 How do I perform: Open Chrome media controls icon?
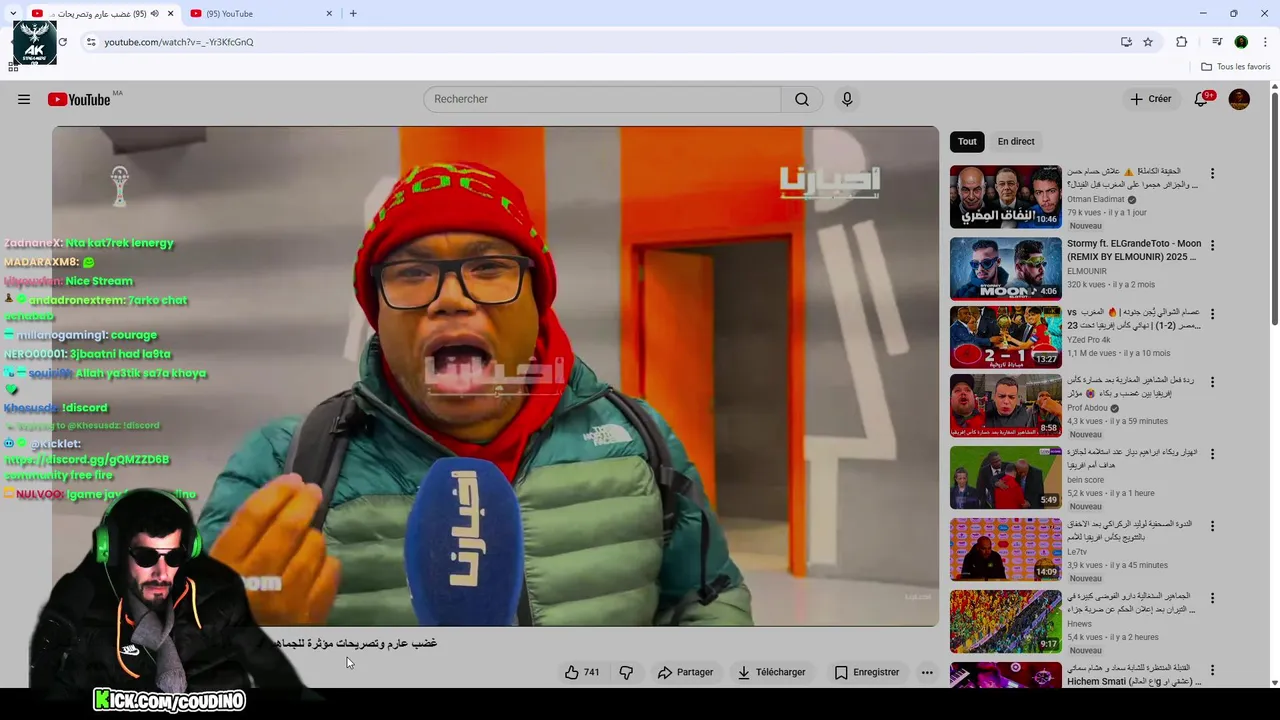[1217, 42]
